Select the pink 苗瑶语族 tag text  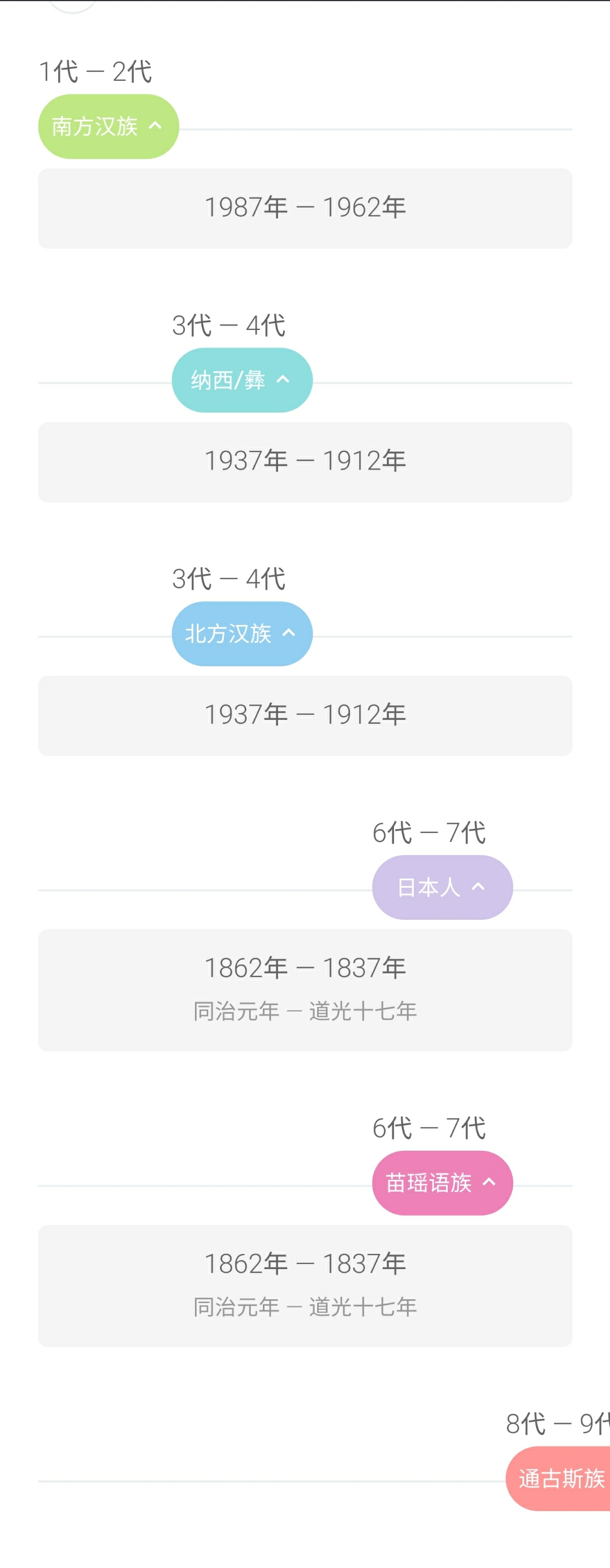(429, 1183)
